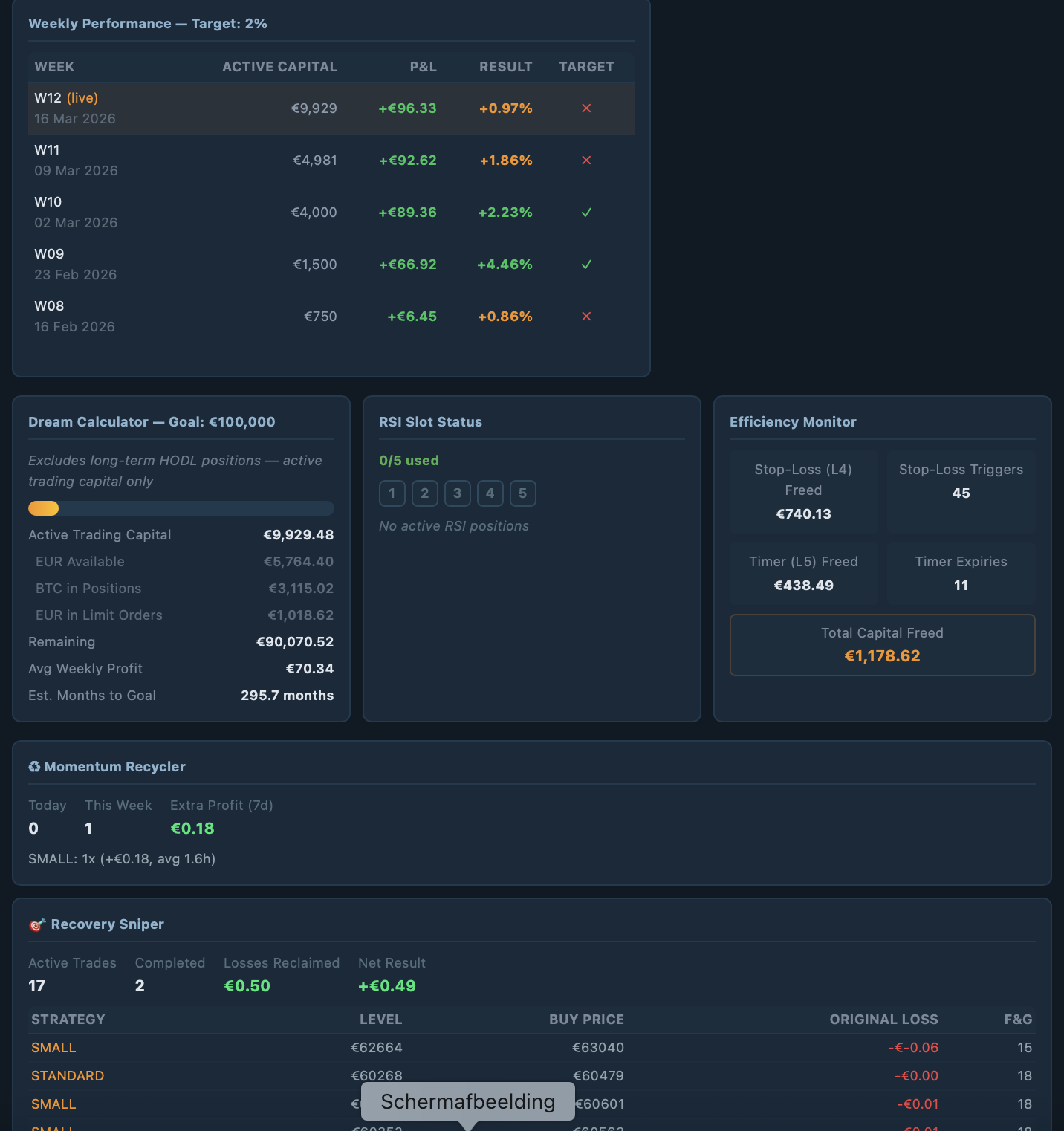Click the Dream Calculator goal progress bar
1064x1131 pixels.
[x=181, y=508]
